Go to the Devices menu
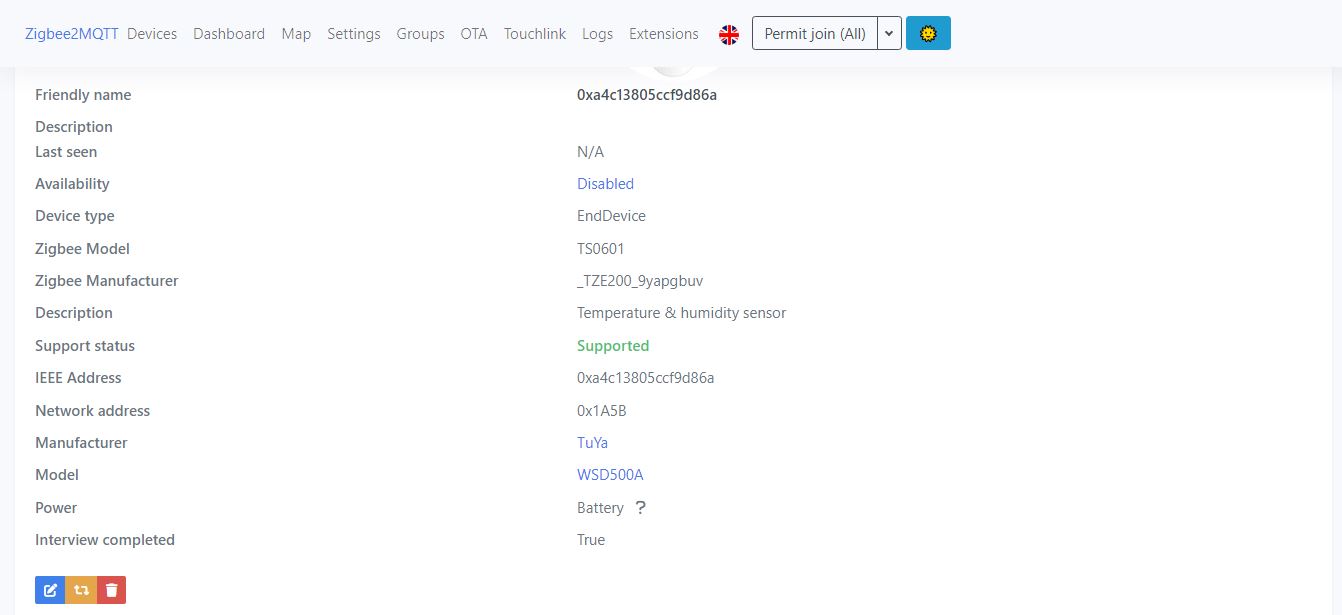1342x615 pixels. (152, 33)
